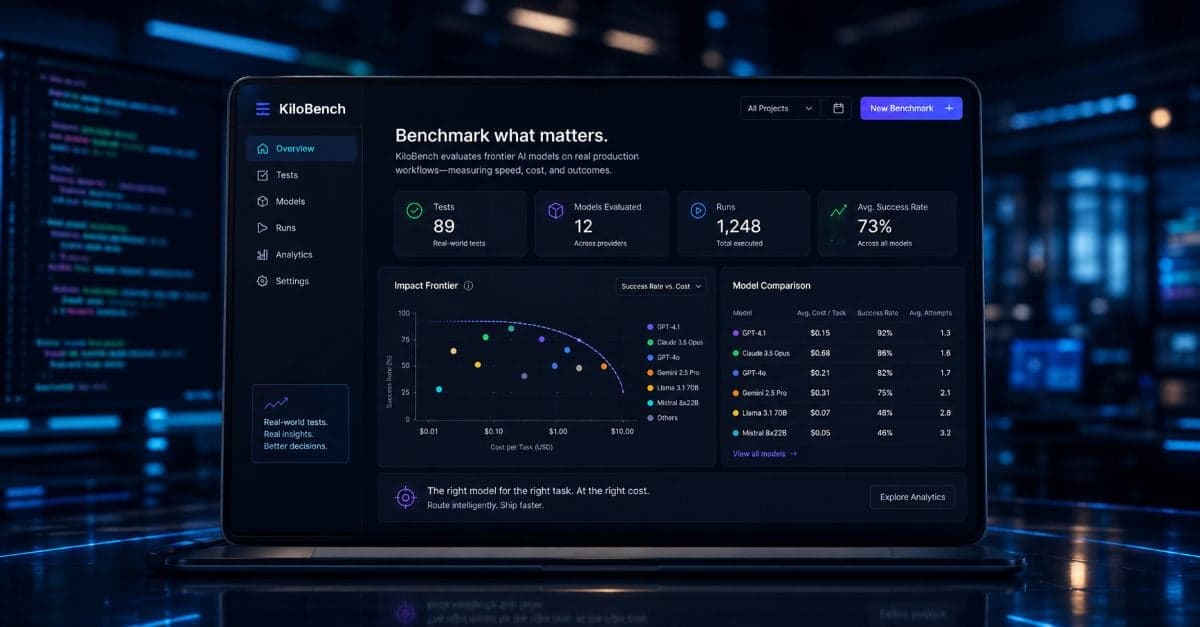This screenshot has height=627, width=1200.
Task: Go to the Overview sidebar item
Action: [x=301, y=149]
